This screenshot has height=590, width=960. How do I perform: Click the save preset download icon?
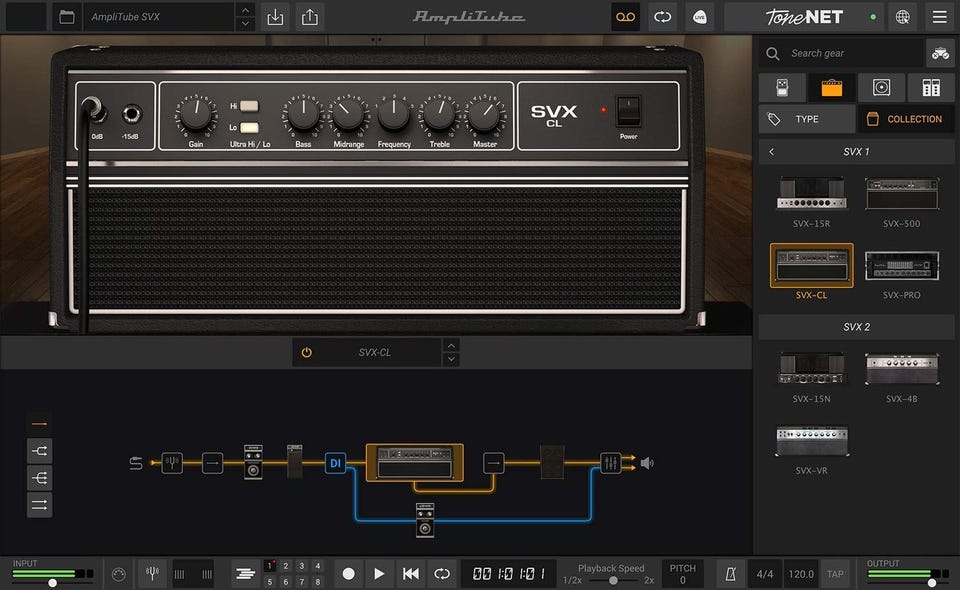pyautogui.click(x=275, y=17)
